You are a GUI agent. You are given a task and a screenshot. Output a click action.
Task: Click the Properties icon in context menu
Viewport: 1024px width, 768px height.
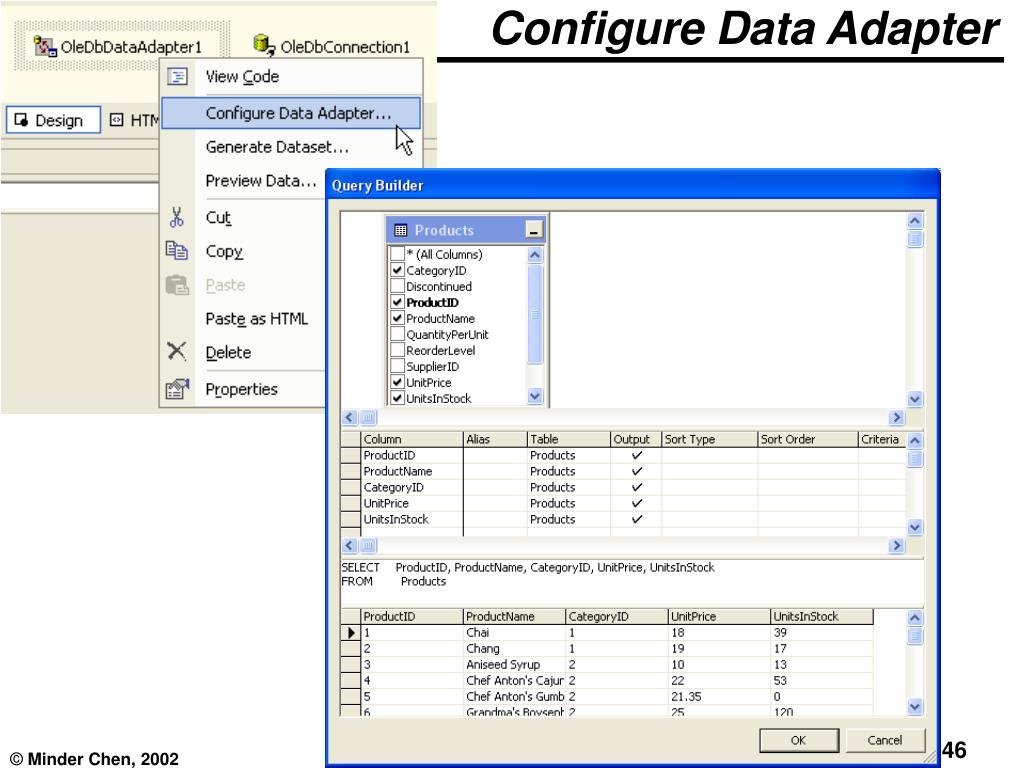[177, 389]
